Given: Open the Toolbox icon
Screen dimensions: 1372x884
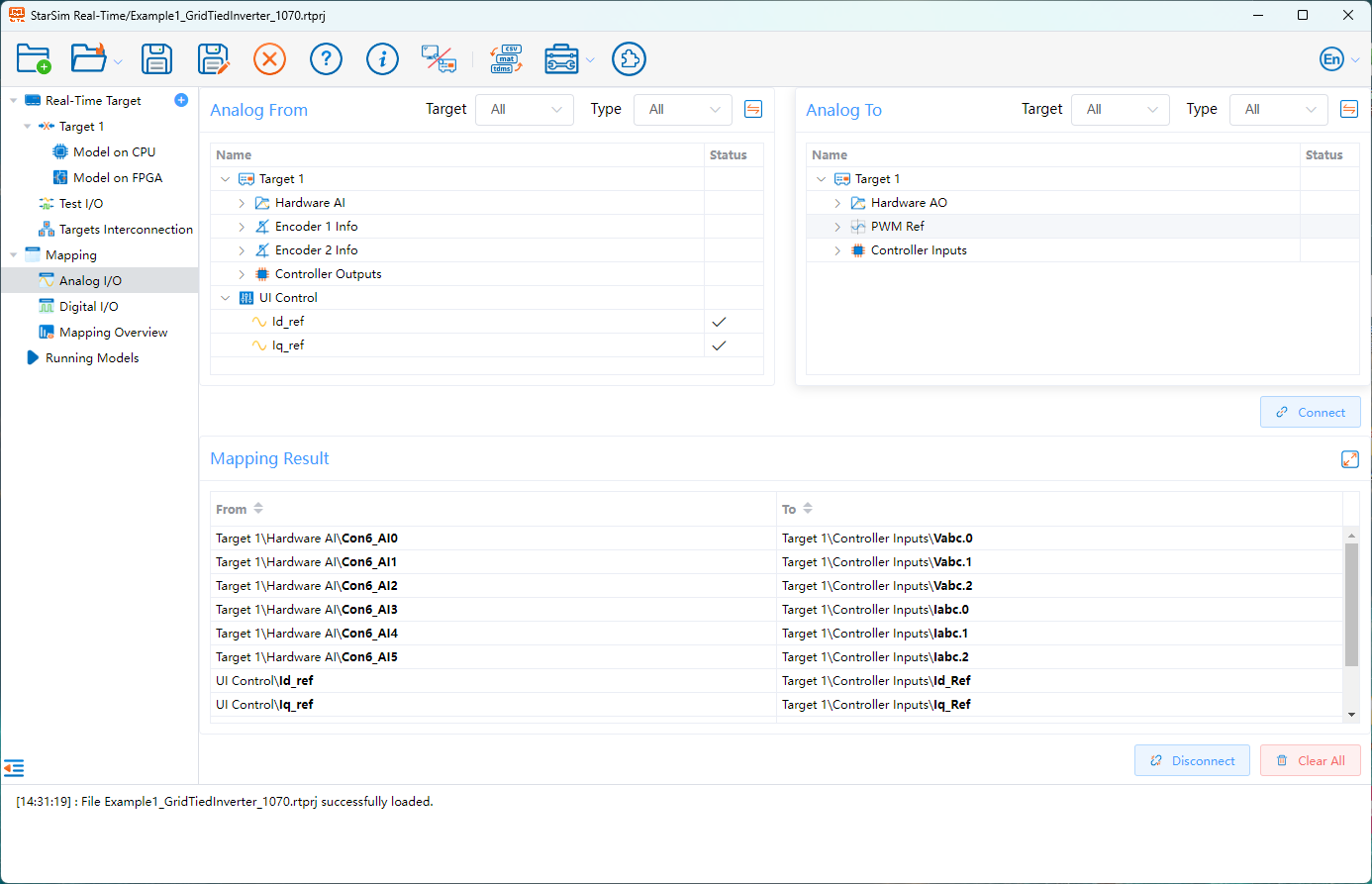Looking at the screenshot, I should tap(561, 59).
